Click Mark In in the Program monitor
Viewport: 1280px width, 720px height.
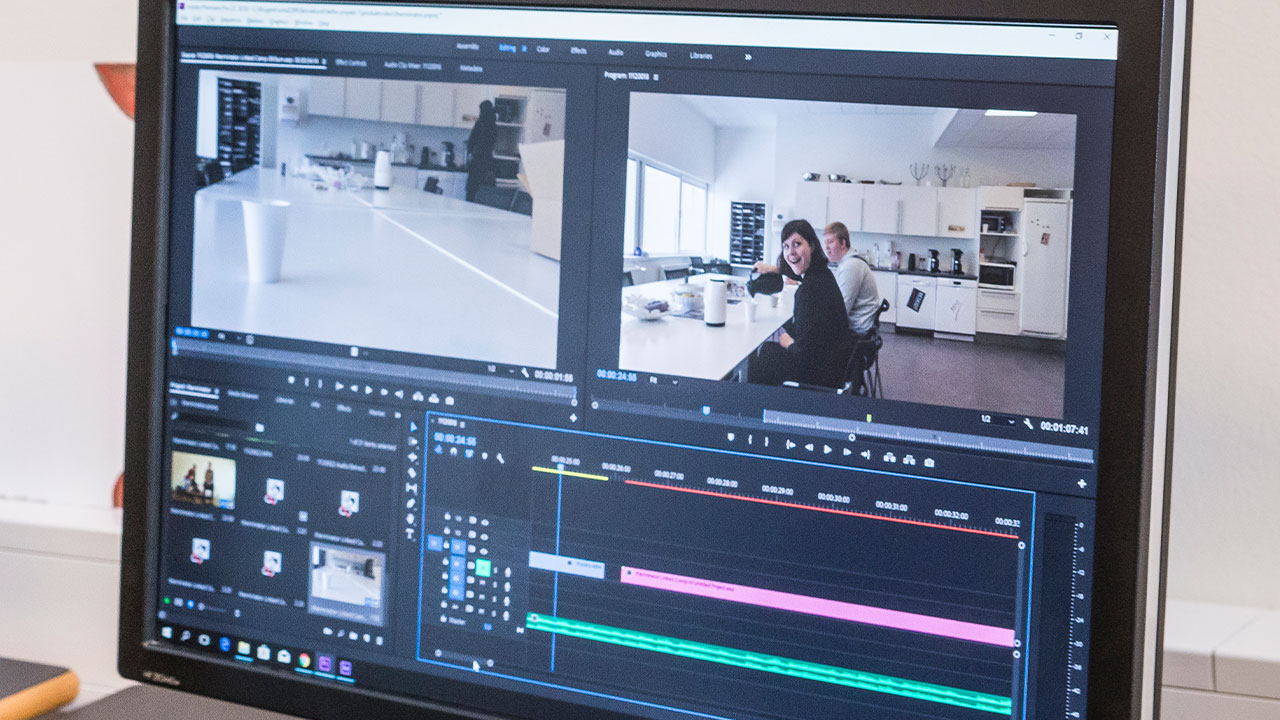point(750,439)
